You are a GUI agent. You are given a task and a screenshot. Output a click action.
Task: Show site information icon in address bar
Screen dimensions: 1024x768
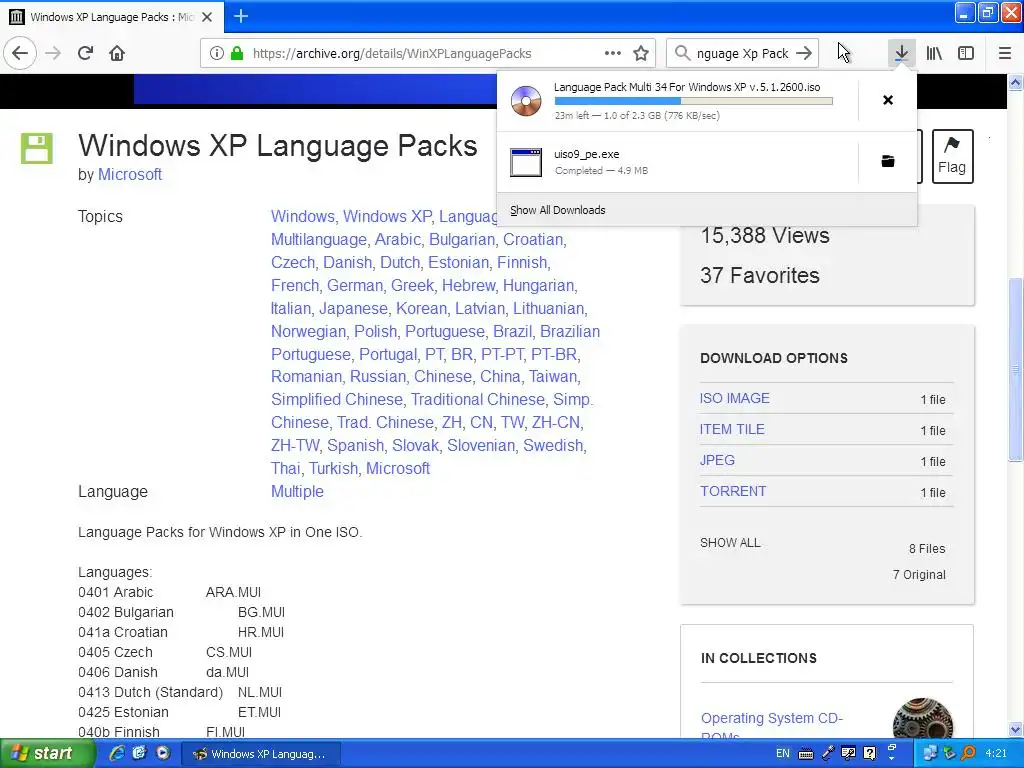[x=217, y=54]
